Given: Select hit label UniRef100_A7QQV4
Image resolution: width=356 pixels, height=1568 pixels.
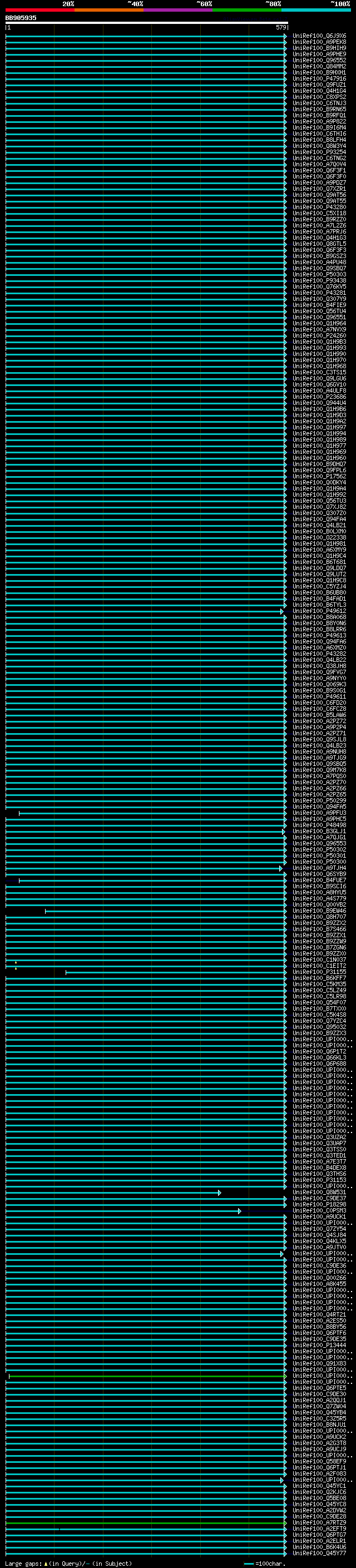Looking at the screenshot, I should (x=319, y=164).
